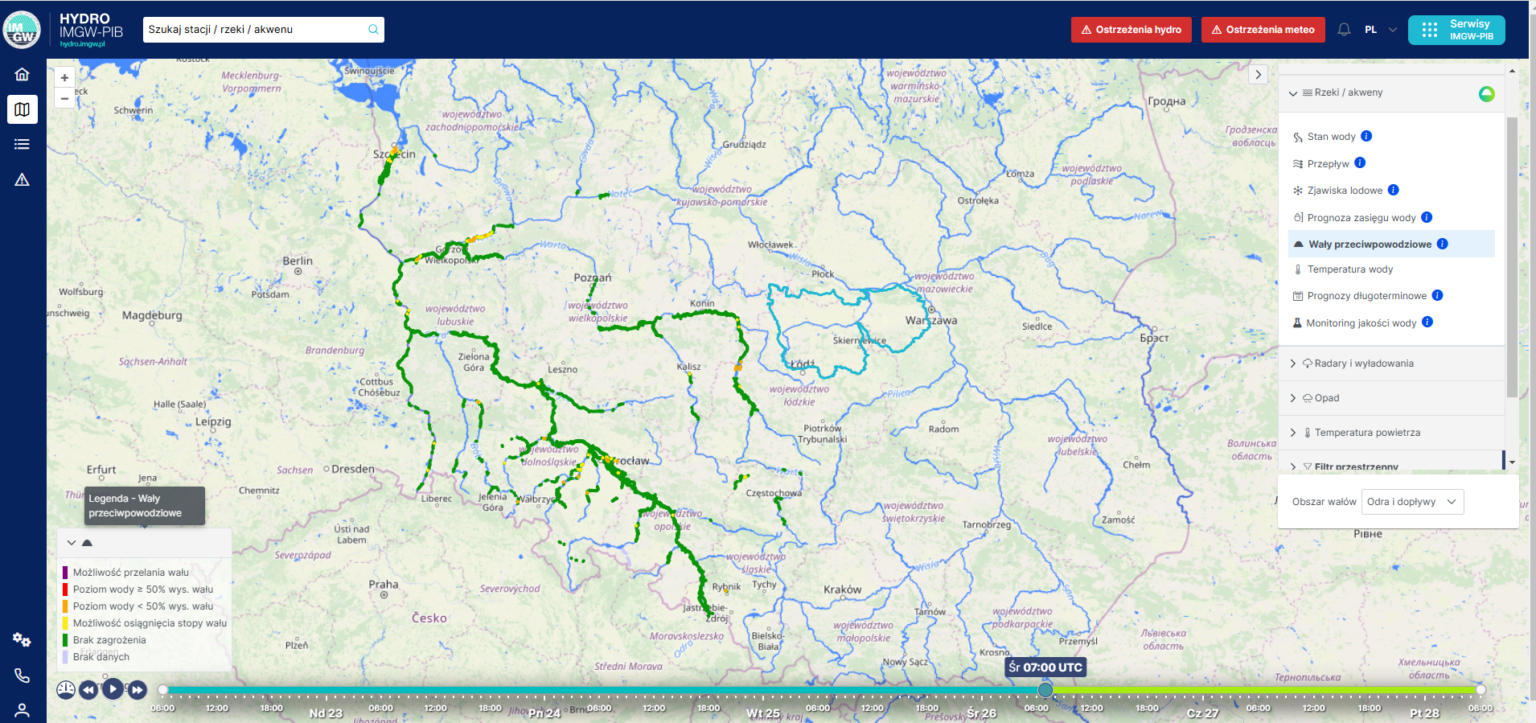Open the hydro.imgw.pl logo link
1536x723 pixels.
[90, 29]
